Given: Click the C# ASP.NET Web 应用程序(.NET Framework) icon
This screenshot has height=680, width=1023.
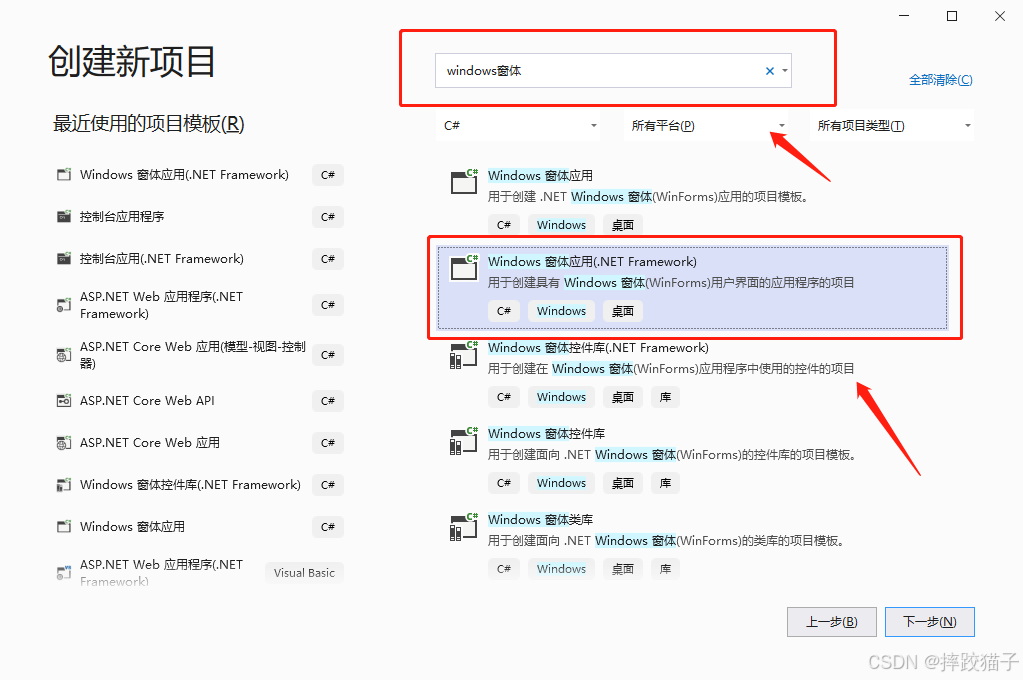Looking at the screenshot, I should coord(64,305).
